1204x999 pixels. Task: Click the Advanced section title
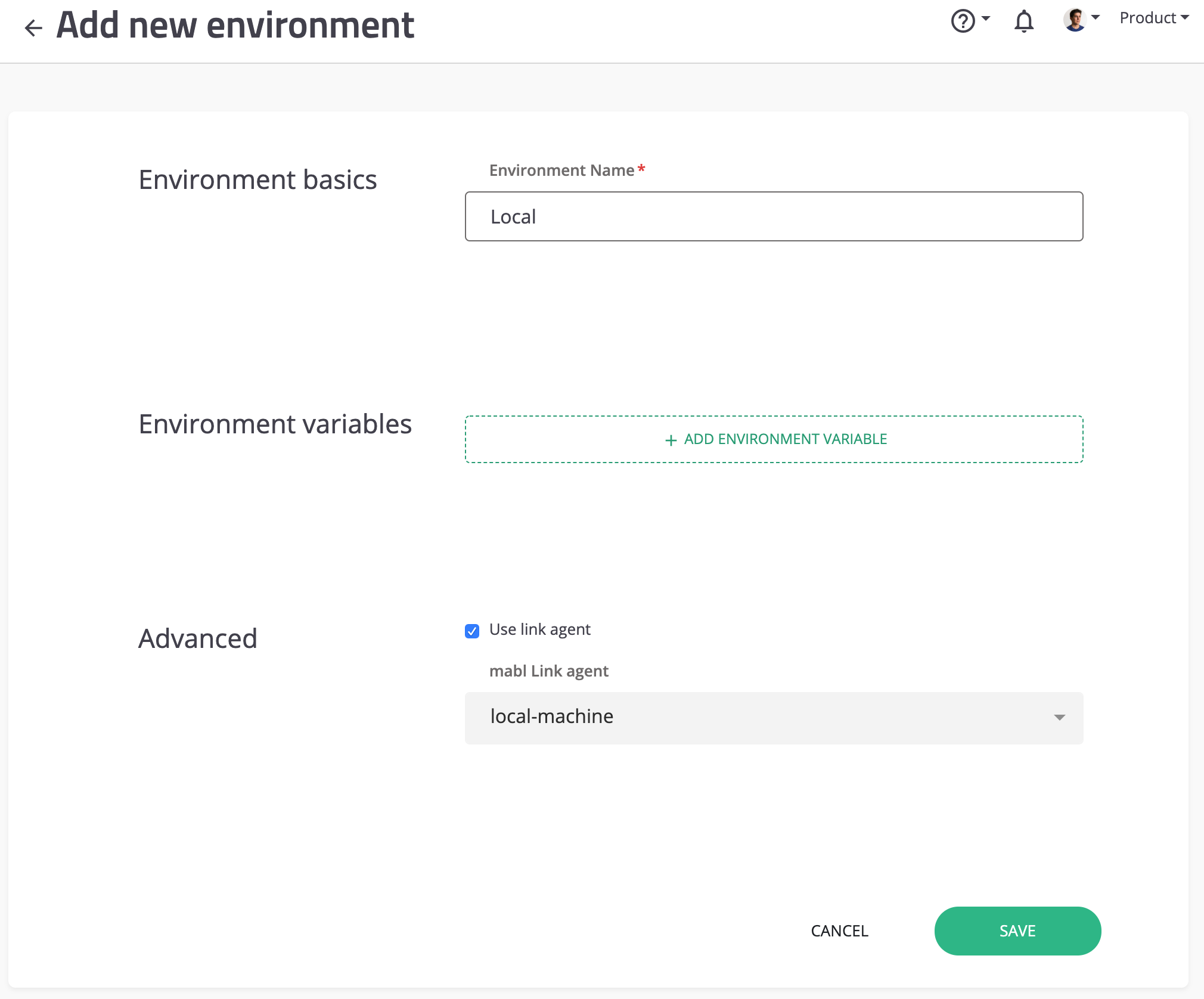click(197, 638)
